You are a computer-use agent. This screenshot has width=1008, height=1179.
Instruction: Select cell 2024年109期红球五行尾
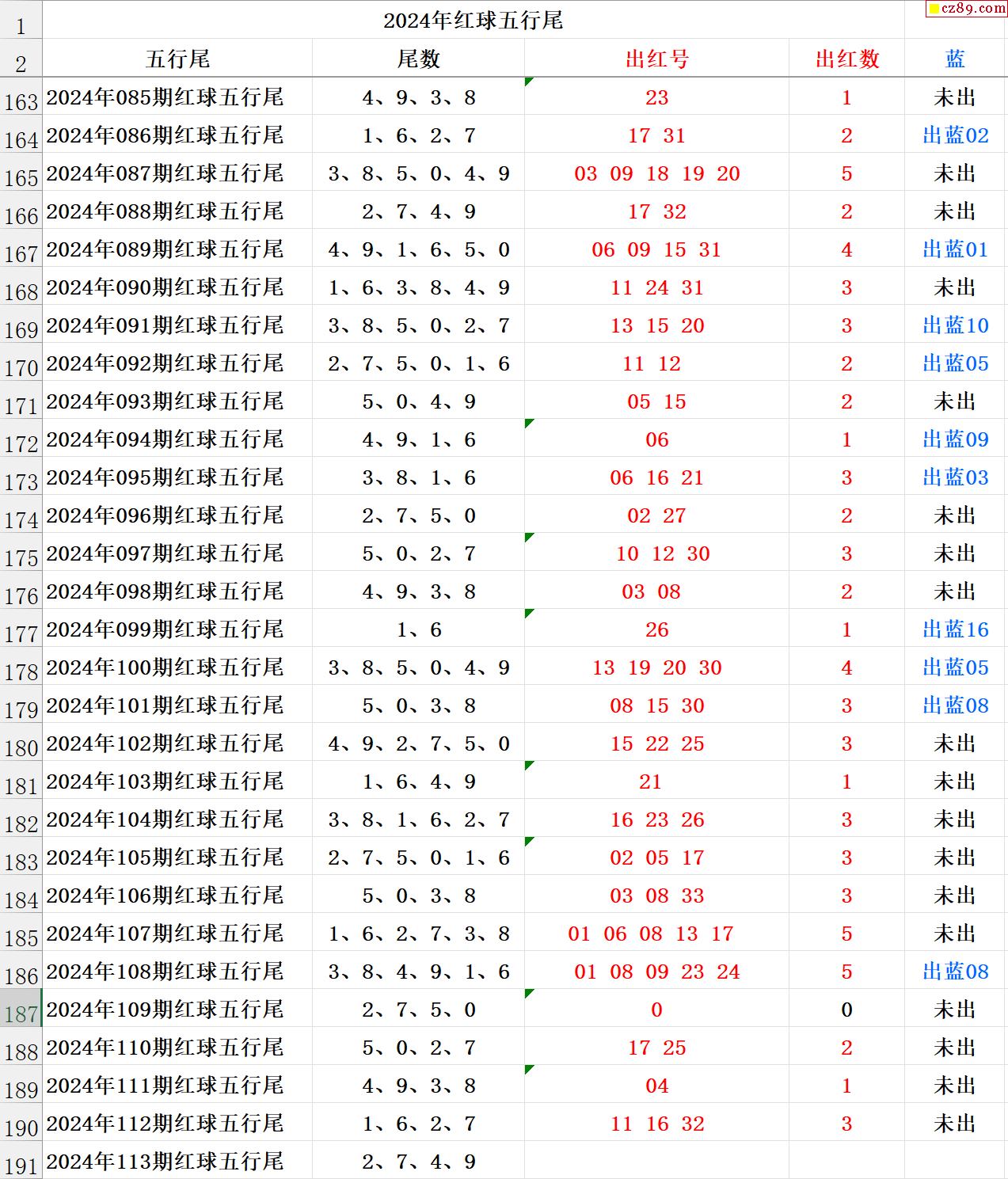(177, 1010)
